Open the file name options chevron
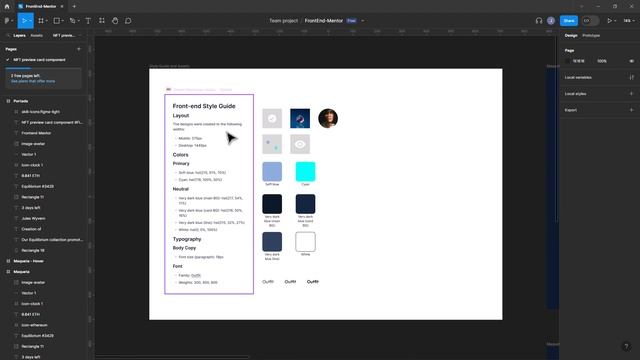 [x=362, y=21]
